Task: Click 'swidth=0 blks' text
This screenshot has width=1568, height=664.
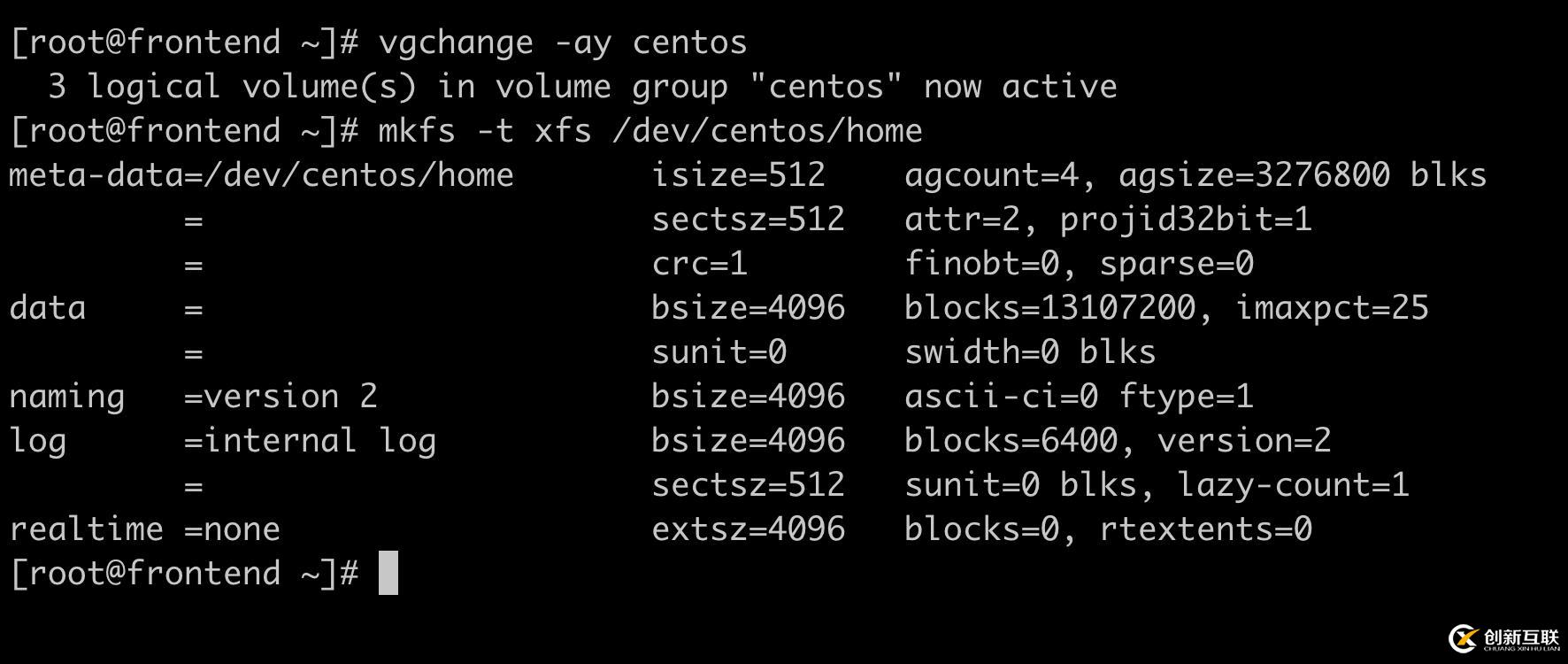Action: click(1030, 352)
